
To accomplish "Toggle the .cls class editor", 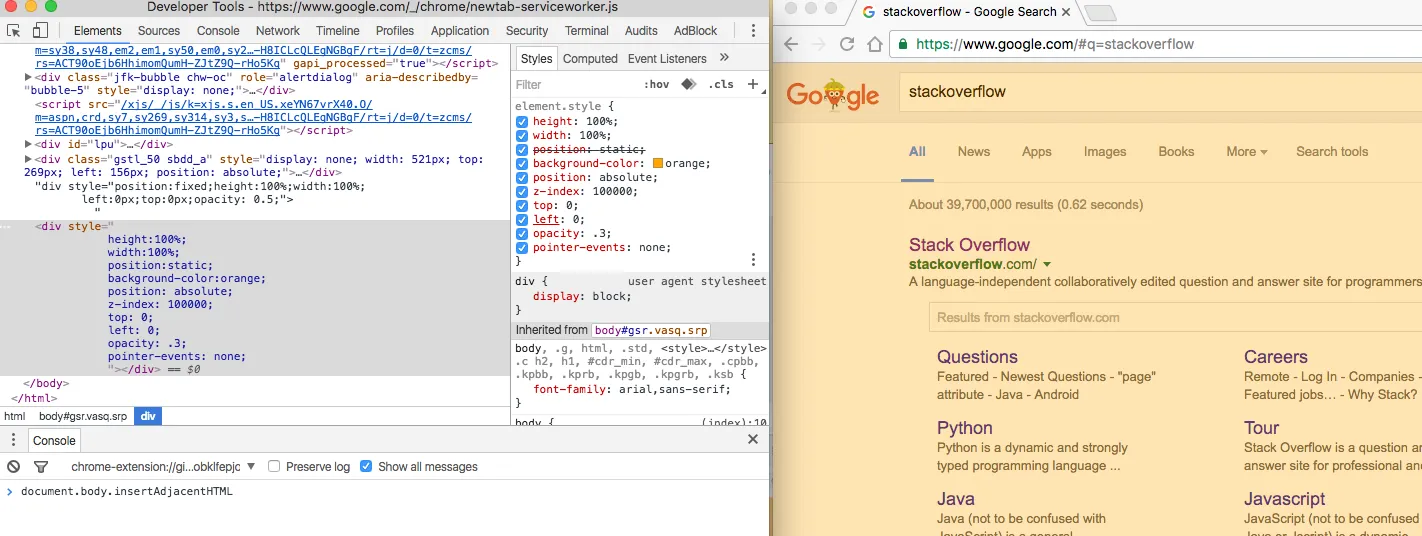I will point(721,85).
